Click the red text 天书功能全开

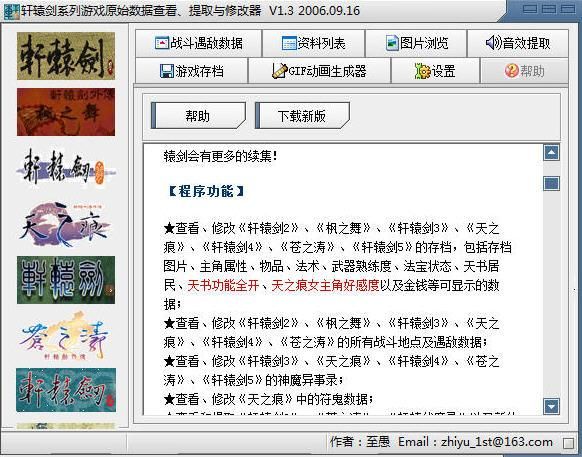pos(223,285)
